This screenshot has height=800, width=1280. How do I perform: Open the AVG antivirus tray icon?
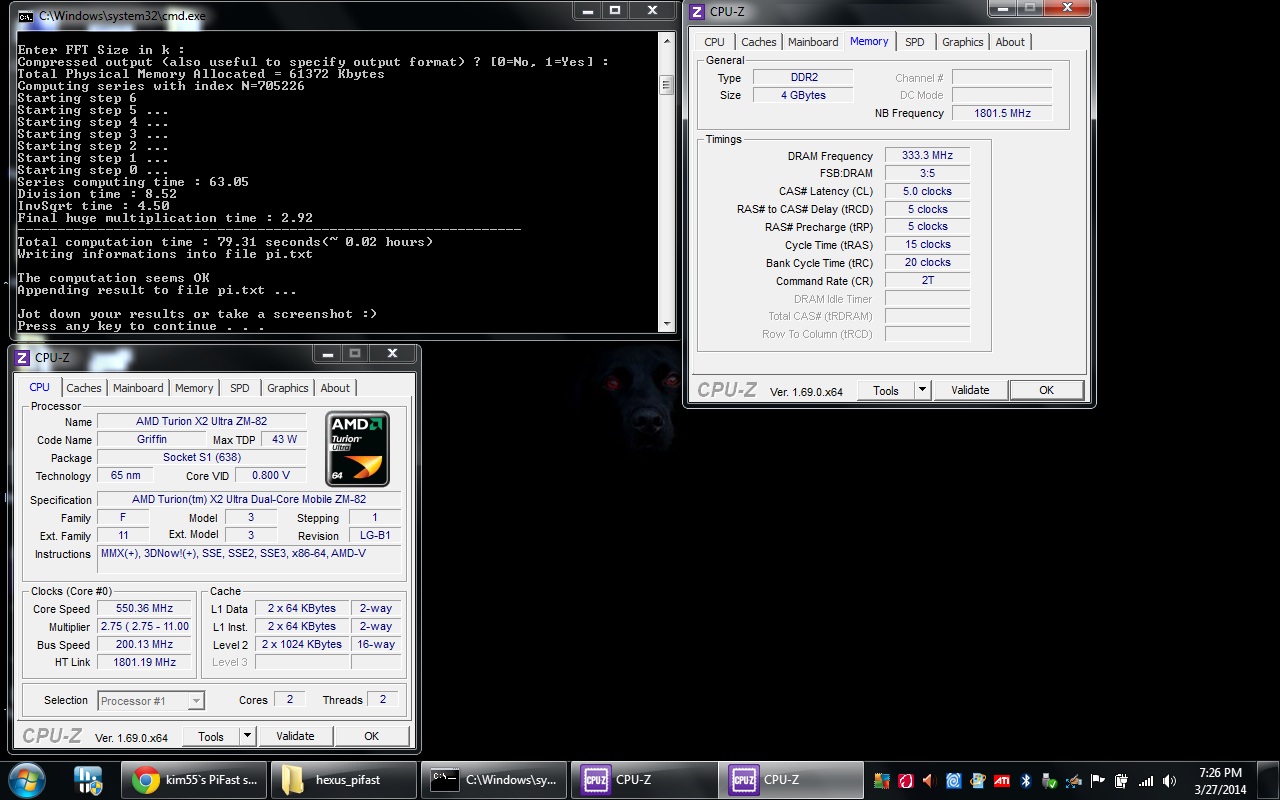click(x=882, y=781)
